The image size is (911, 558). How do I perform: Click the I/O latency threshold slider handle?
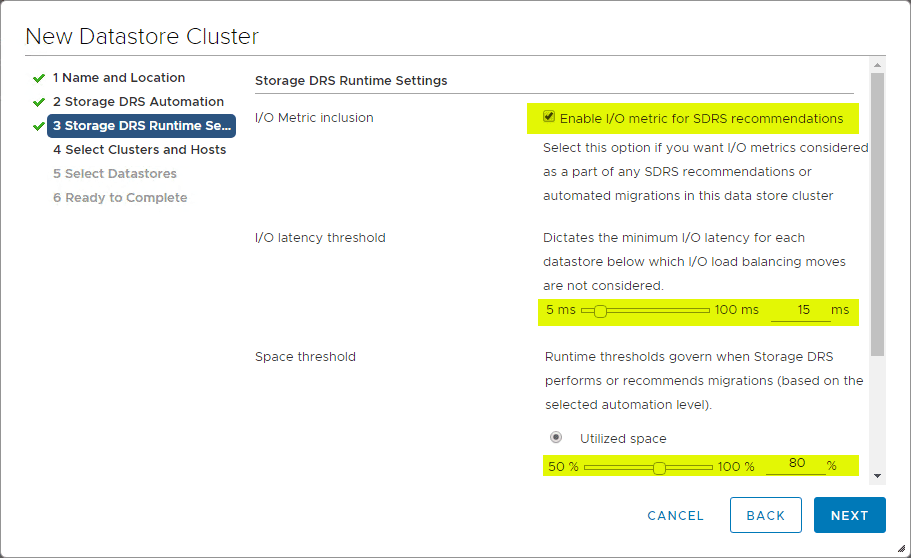[x=600, y=311]
